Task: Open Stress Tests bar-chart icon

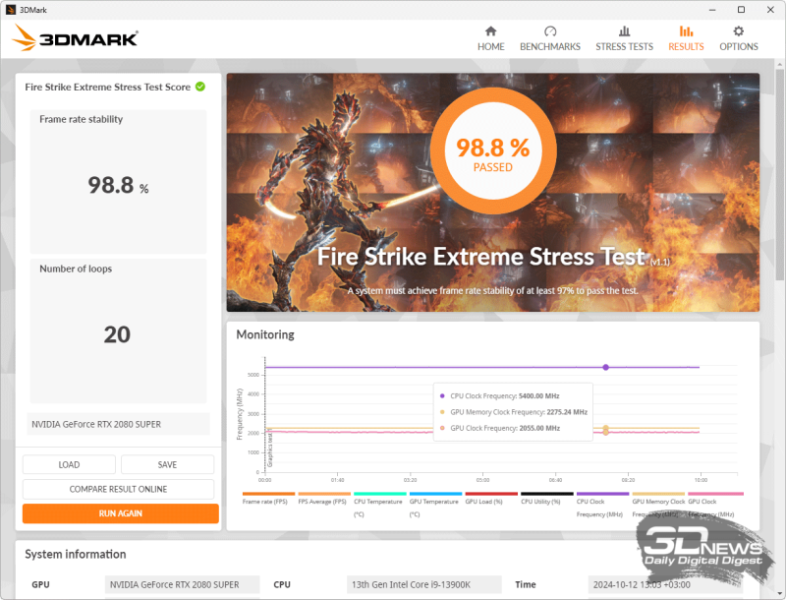Action: (624, 32)
